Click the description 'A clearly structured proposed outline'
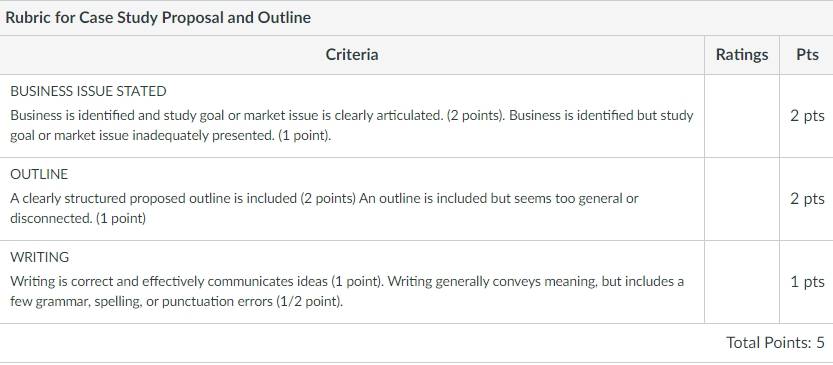The image size is (833, 365). coord(324,208)
